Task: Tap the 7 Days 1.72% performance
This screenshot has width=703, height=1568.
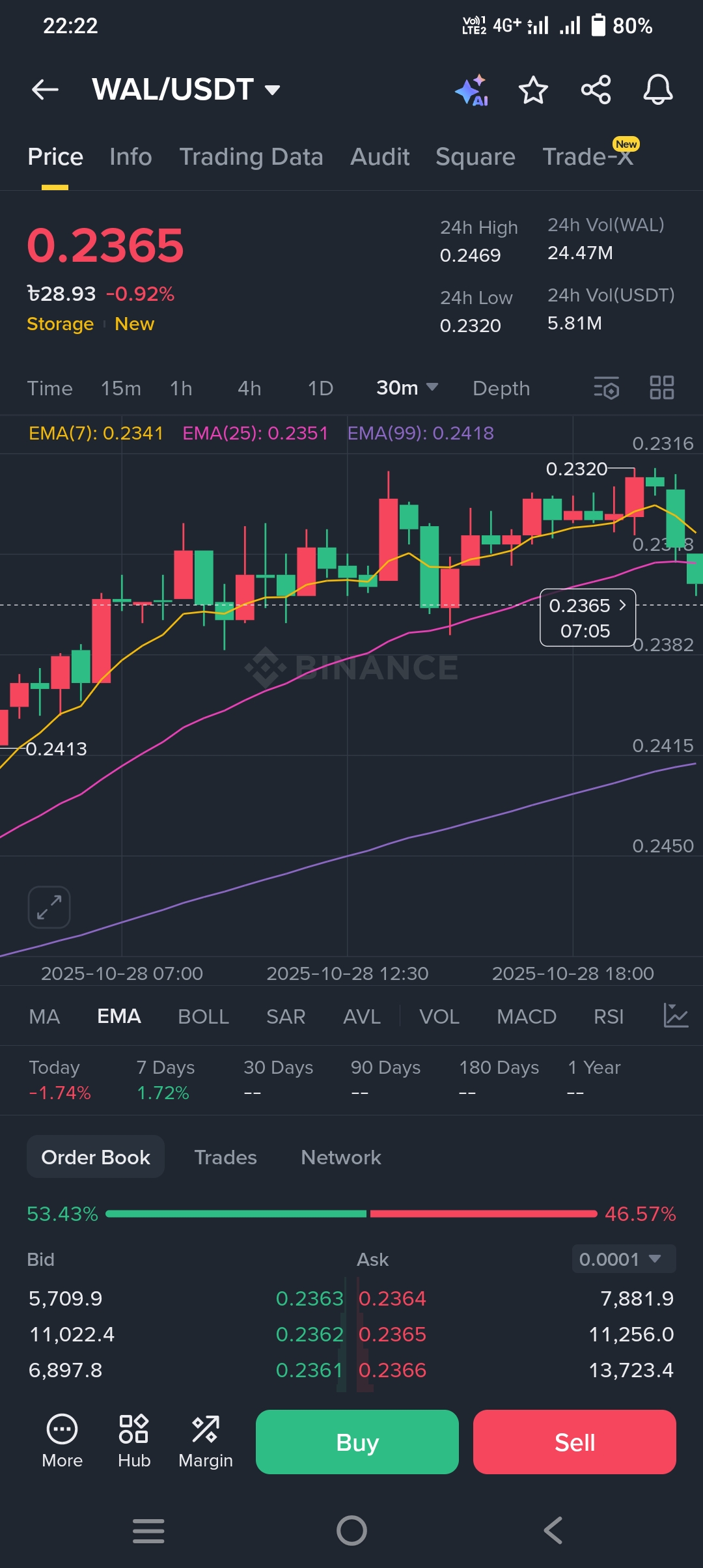Action: (165, 1080)
